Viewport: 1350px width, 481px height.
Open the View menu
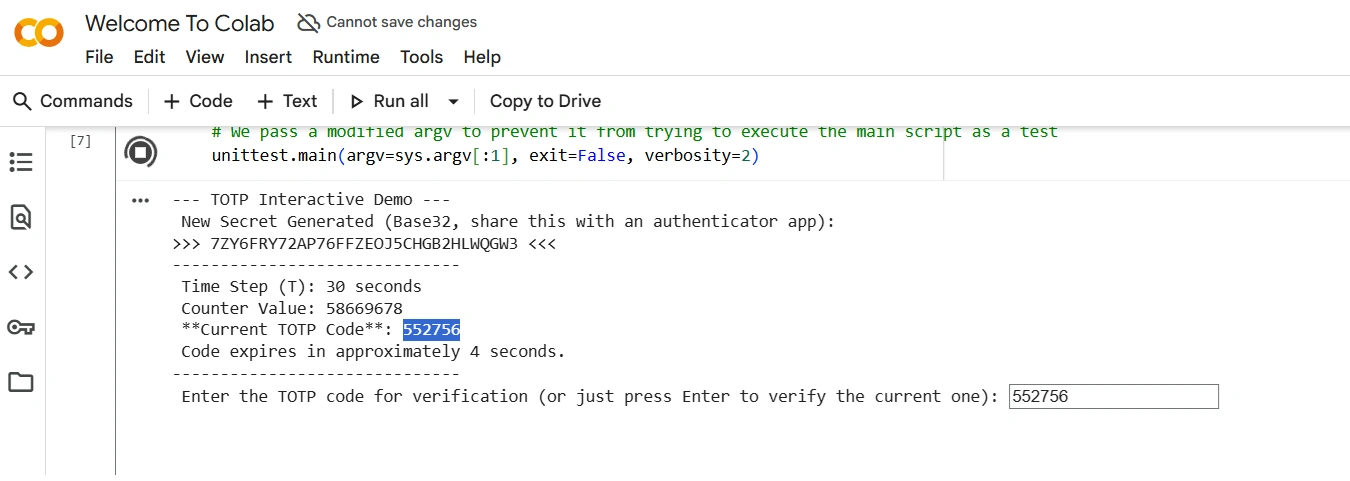pos(205,57)
